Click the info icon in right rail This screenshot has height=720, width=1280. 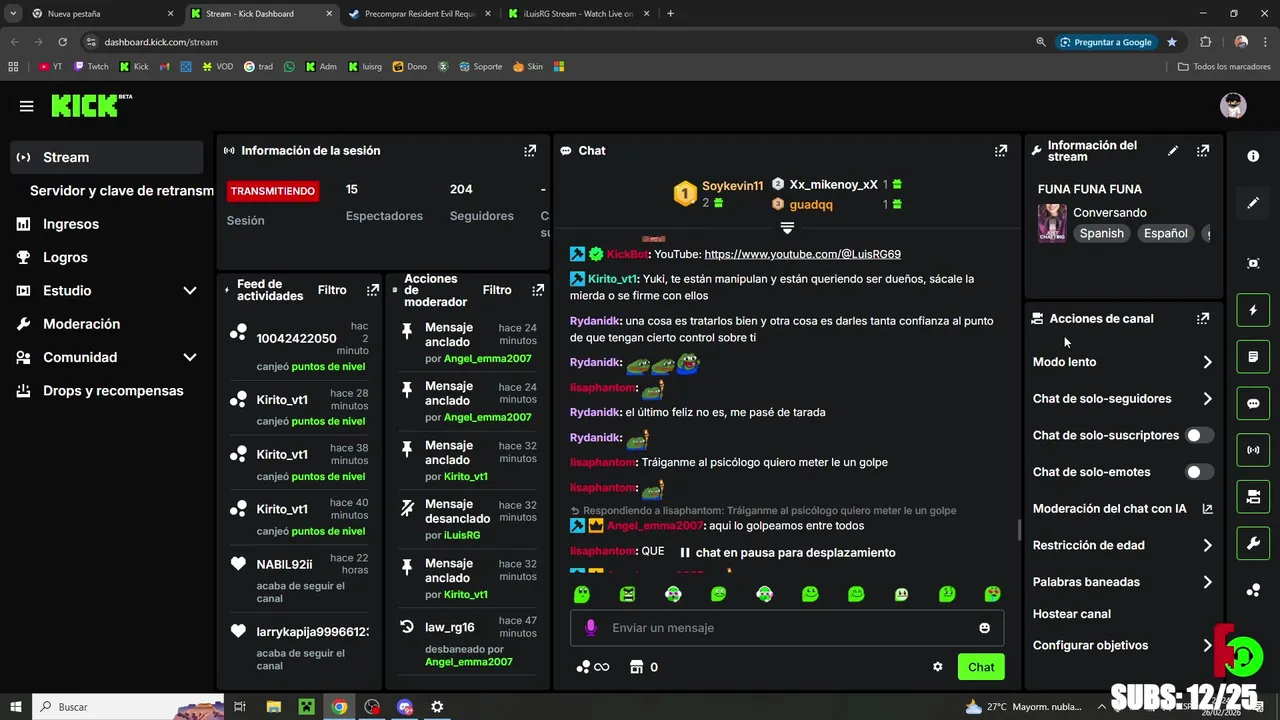click(1253, 156)
